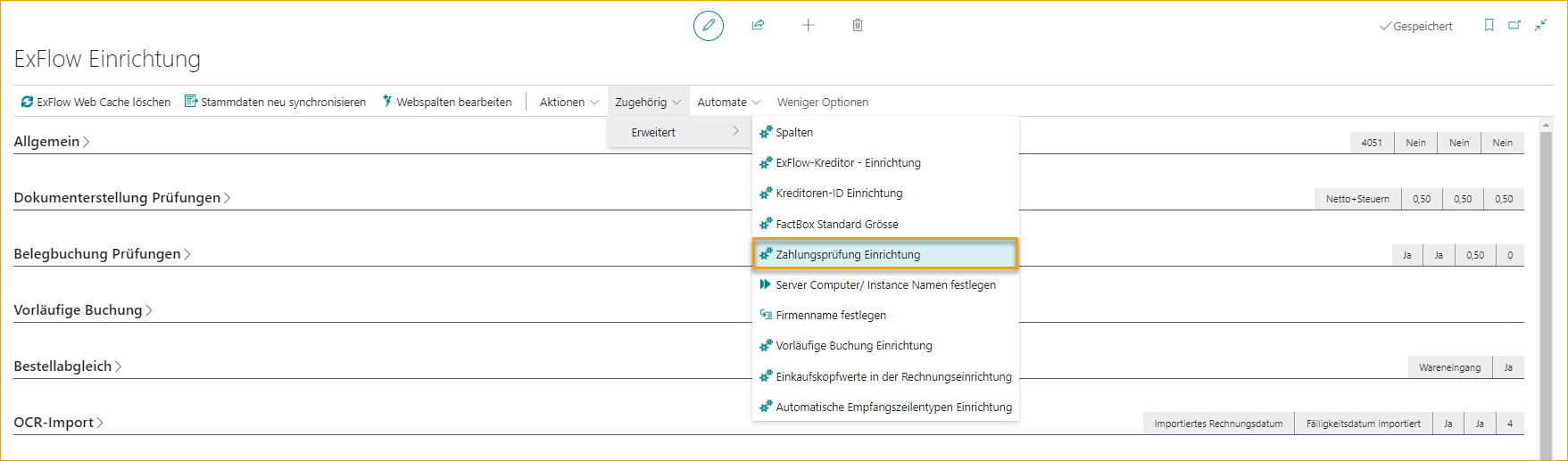
Task: Select Spalten menu entry
Action: coord(885,132)
